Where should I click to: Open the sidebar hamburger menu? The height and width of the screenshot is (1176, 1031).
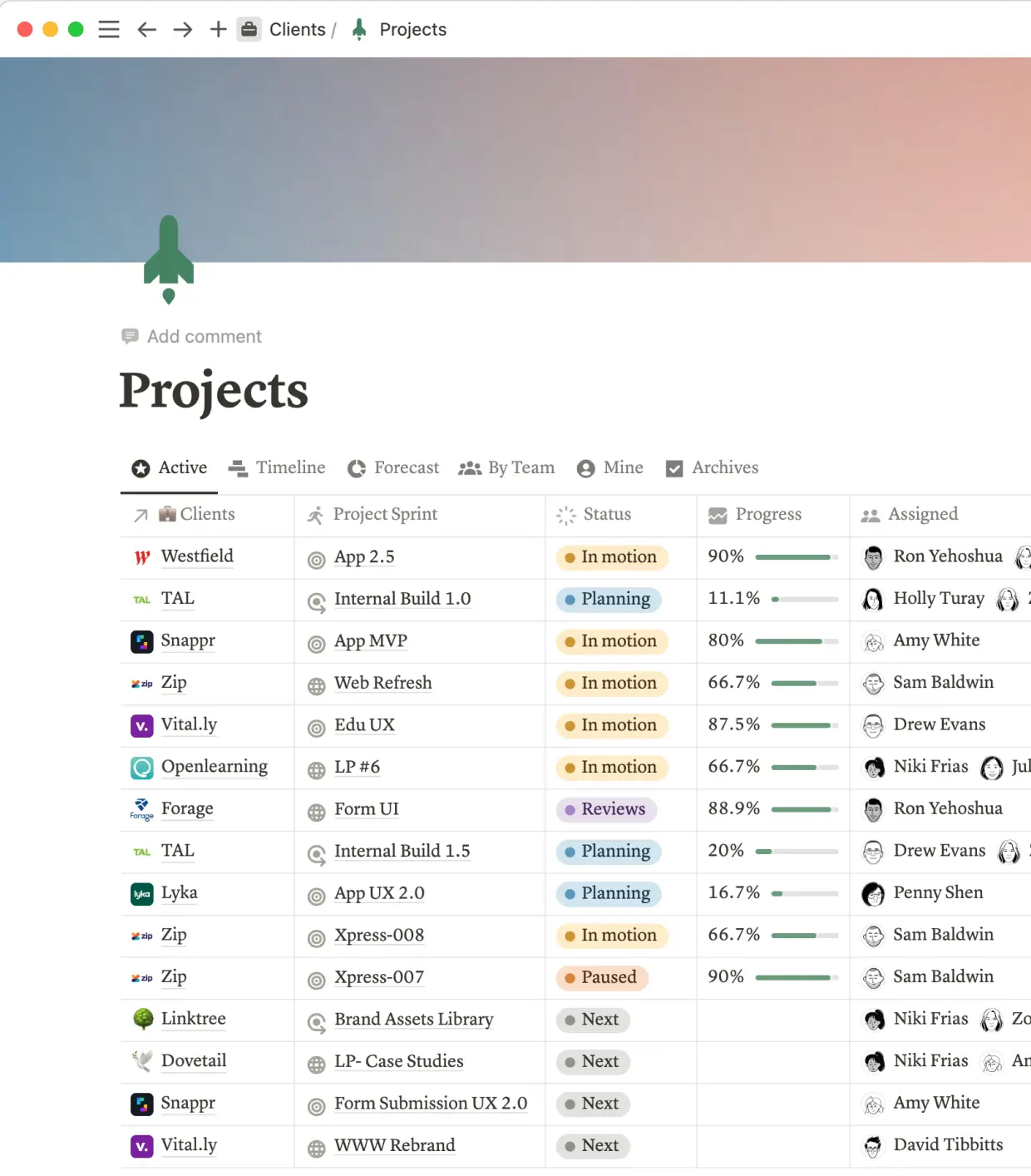[x=109, y=29]
